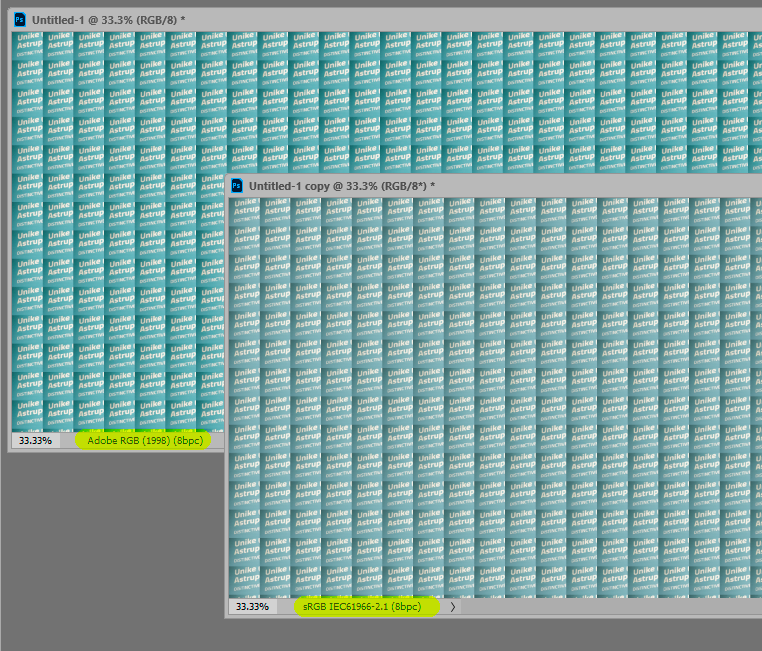The height and width of the screenshot is (651, 762).
Task: Select the Untitled-1 @ 33.3% title tab
Action: (108, 20)
